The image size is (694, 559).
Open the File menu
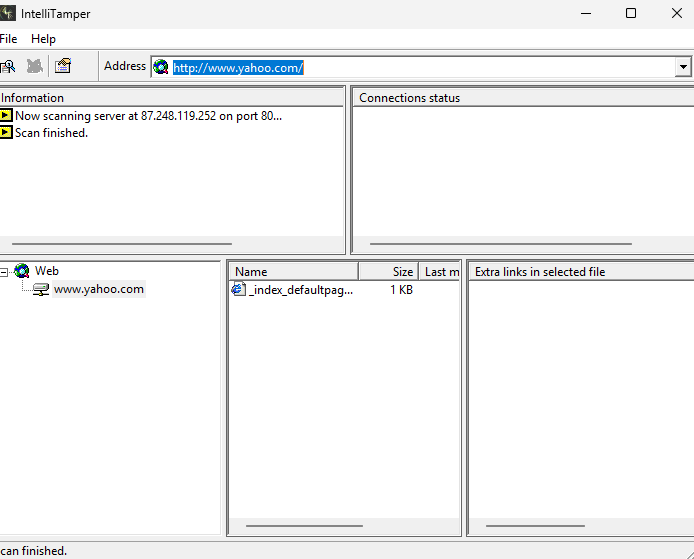point(8,39)
